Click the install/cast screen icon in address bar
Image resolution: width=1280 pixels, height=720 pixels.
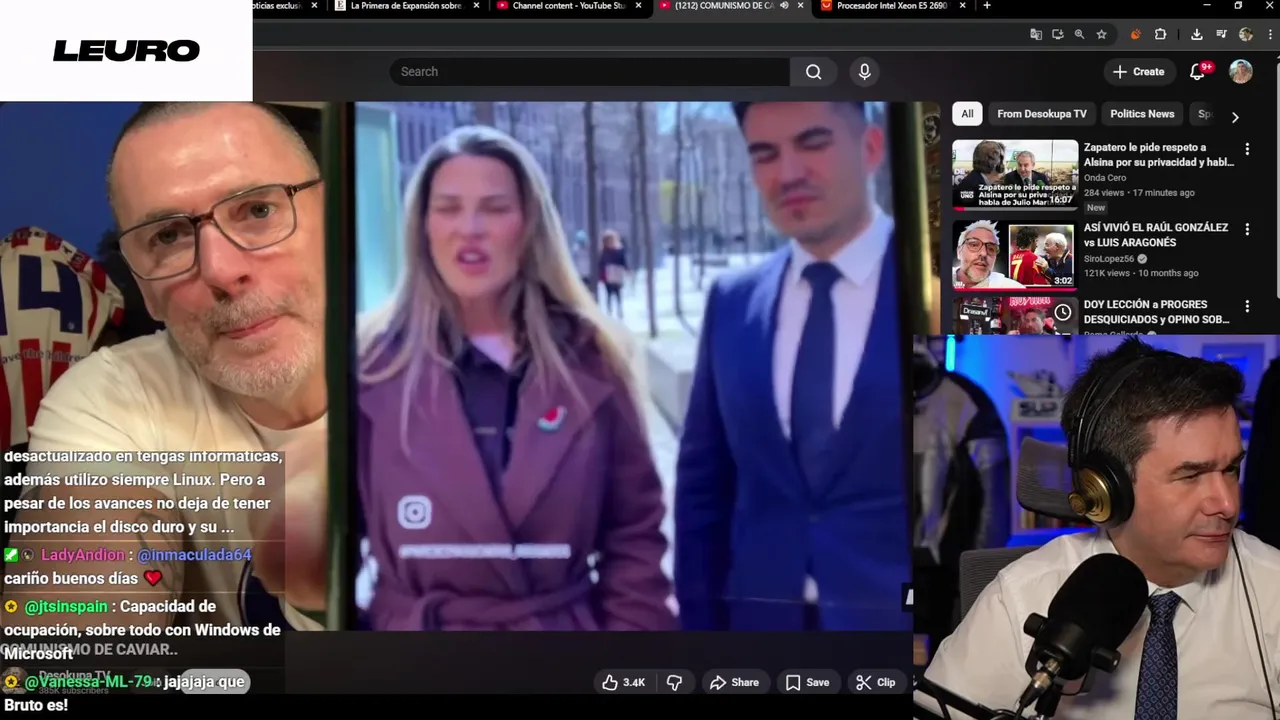click(1058, 34)
